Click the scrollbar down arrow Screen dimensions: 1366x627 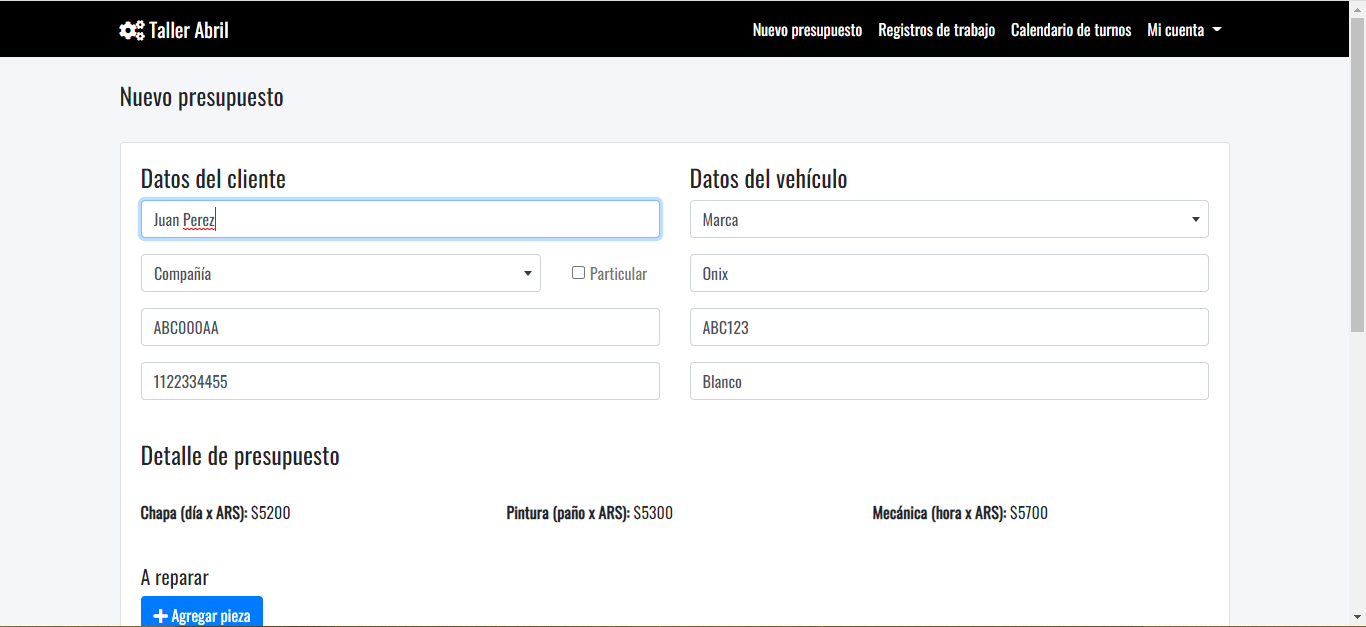click(x=1357, y=617)
